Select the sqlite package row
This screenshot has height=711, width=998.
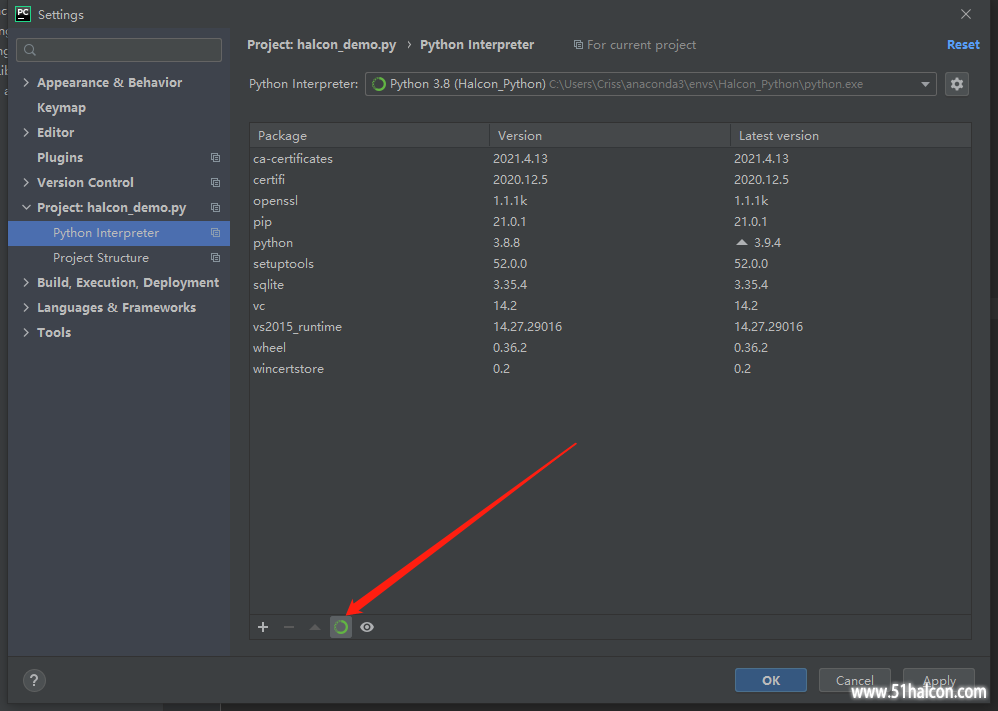click(610, 285)
